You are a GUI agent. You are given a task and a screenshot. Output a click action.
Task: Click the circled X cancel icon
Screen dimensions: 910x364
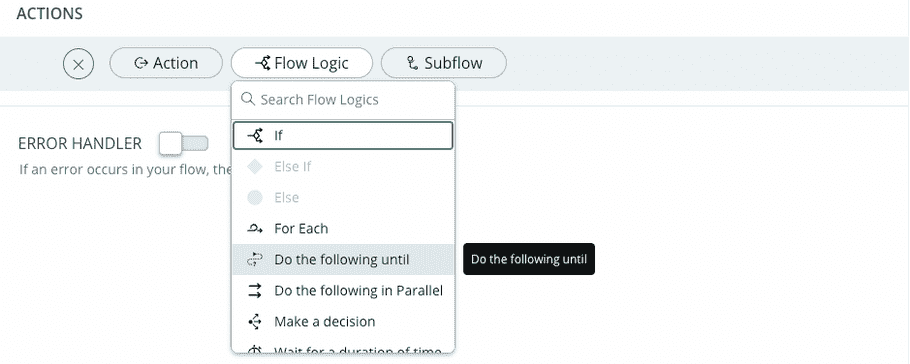point(78,63)
